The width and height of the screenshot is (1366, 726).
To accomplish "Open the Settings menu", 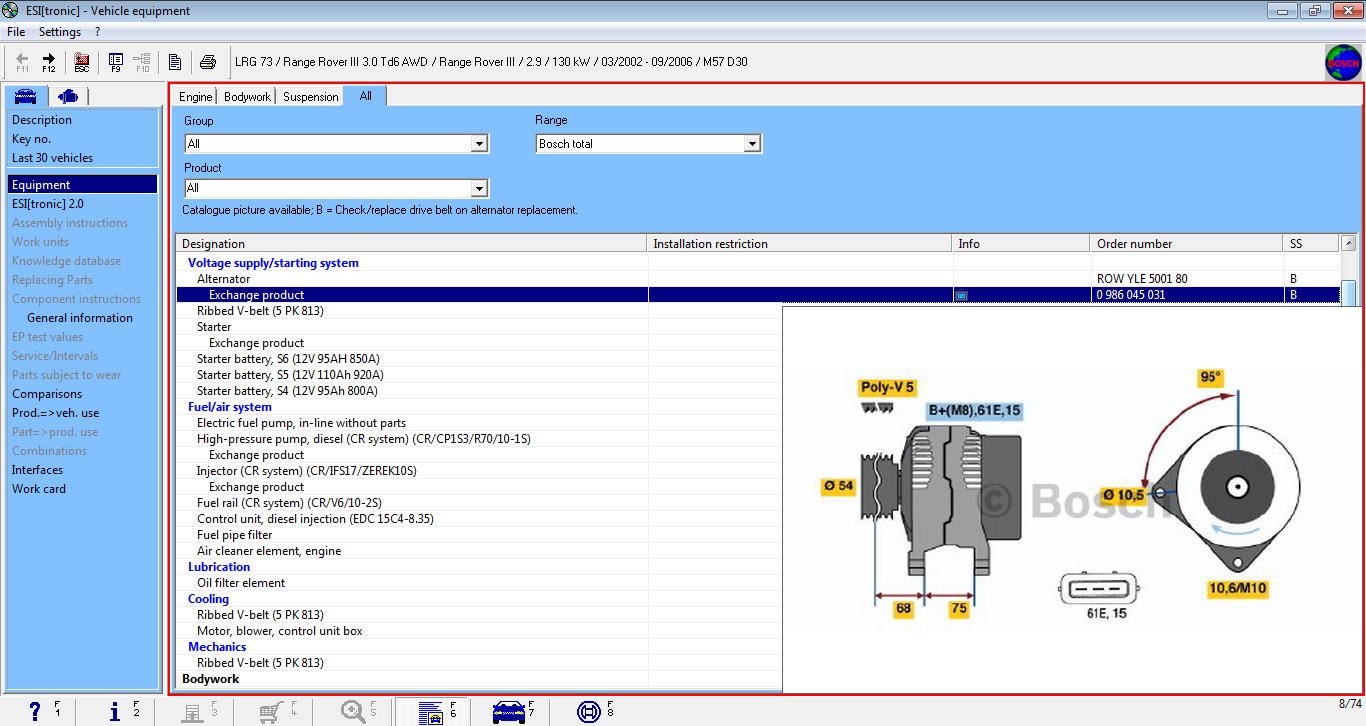I will tap(60, 32).
